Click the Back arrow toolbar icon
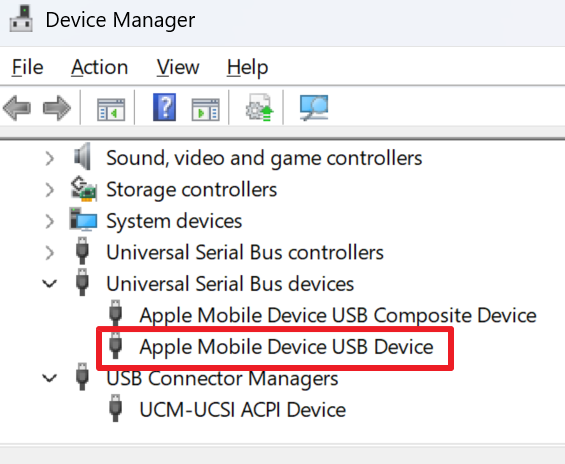Viewport: 565px width, 464px height. point(17,108)
